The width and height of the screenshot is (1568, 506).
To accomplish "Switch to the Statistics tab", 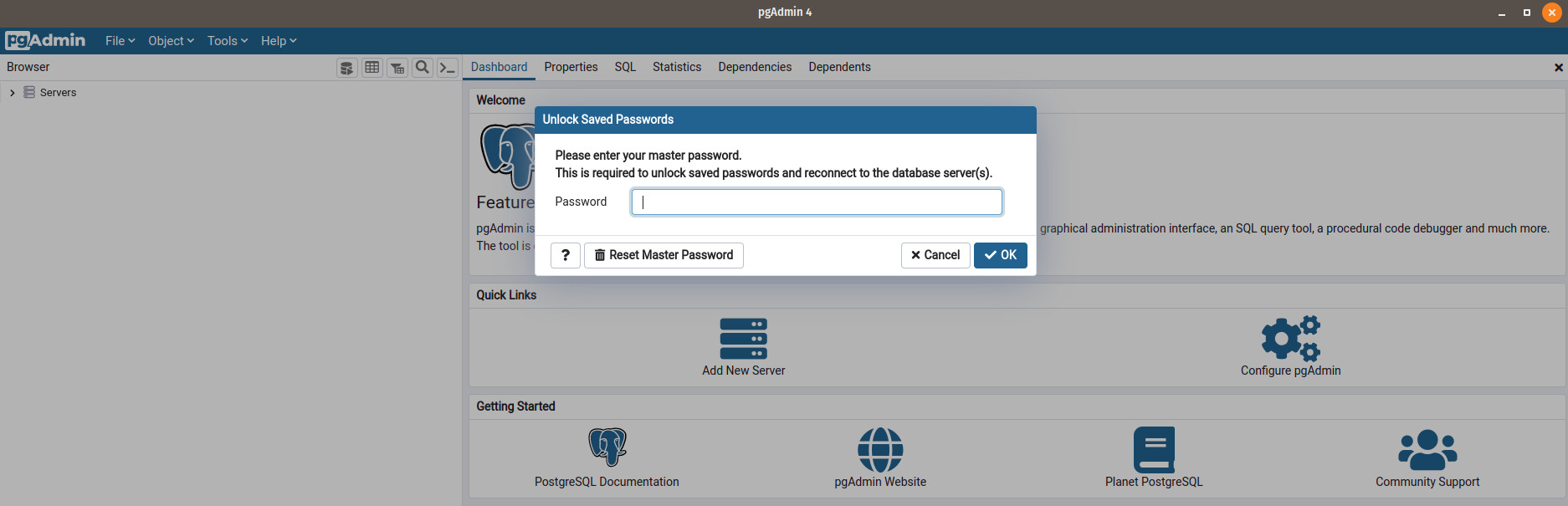I will pos(677,67).
